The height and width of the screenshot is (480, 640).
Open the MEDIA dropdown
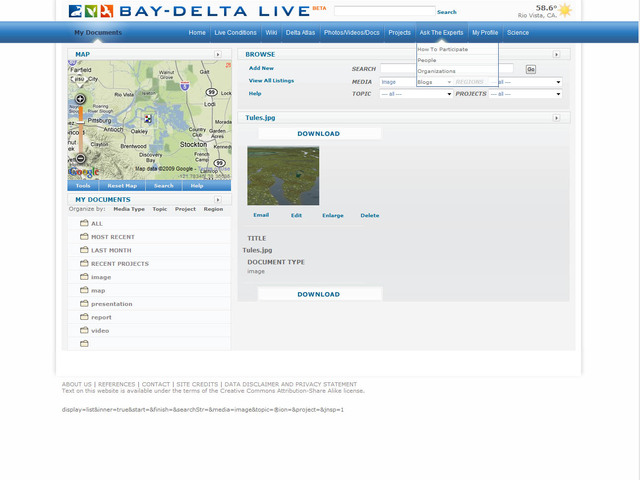tap(398, 82)
